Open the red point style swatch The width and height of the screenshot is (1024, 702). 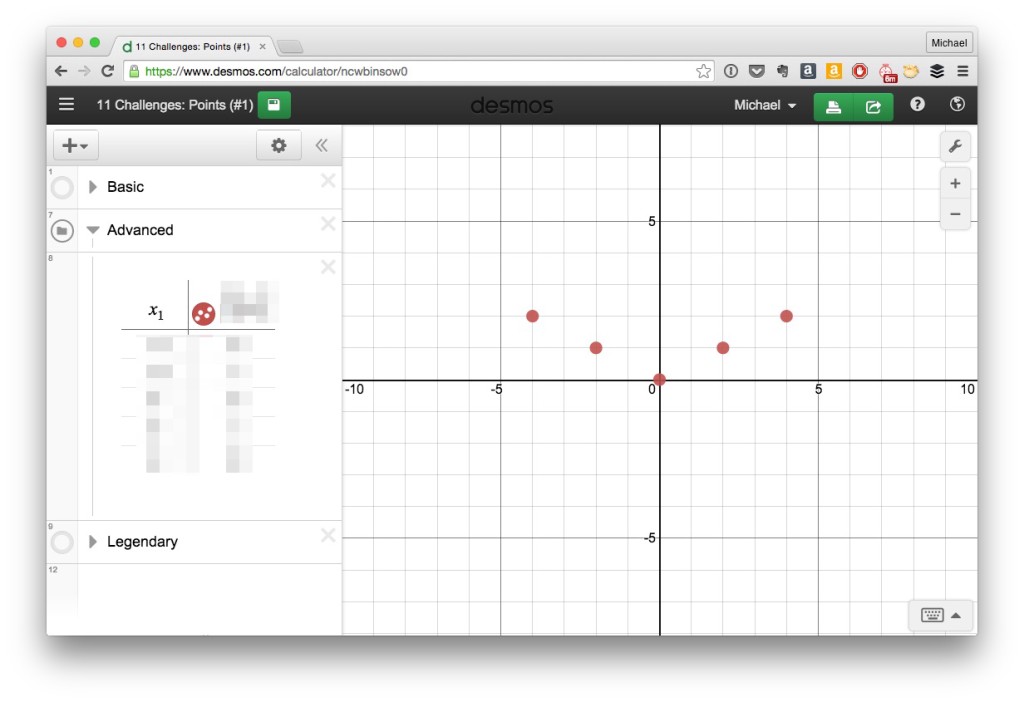click(x=203, y=313)
